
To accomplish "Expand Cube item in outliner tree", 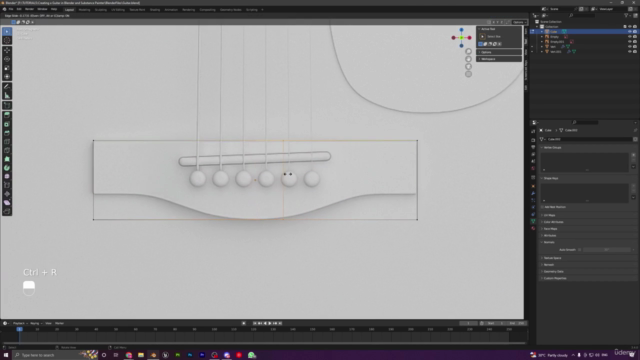I will pyautogui.click(x=542, y=31).
